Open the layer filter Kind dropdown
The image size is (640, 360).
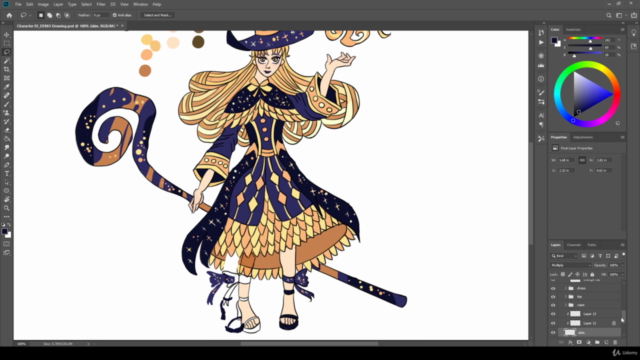click(564, 256)
